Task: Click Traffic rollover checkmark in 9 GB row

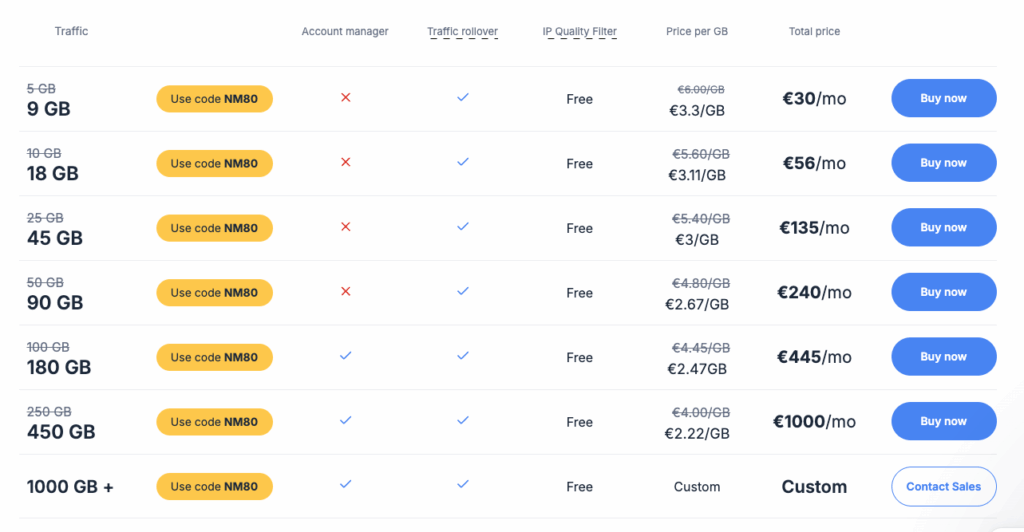Action: coord(463,98)
